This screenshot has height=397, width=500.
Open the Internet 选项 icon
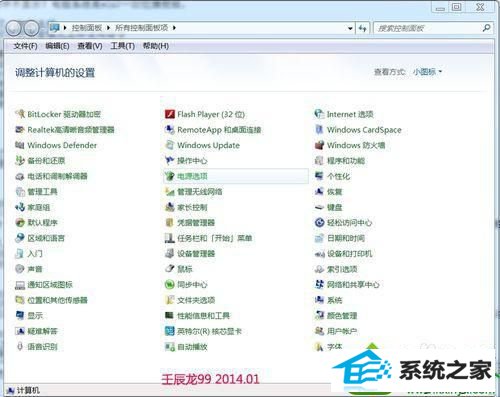click(319, 114)
